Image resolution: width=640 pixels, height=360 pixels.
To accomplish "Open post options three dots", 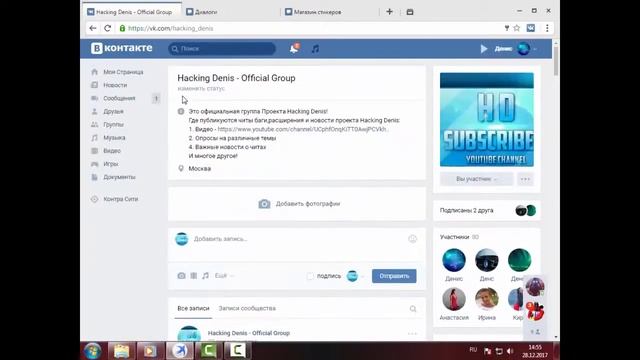I will click(412, 334).
